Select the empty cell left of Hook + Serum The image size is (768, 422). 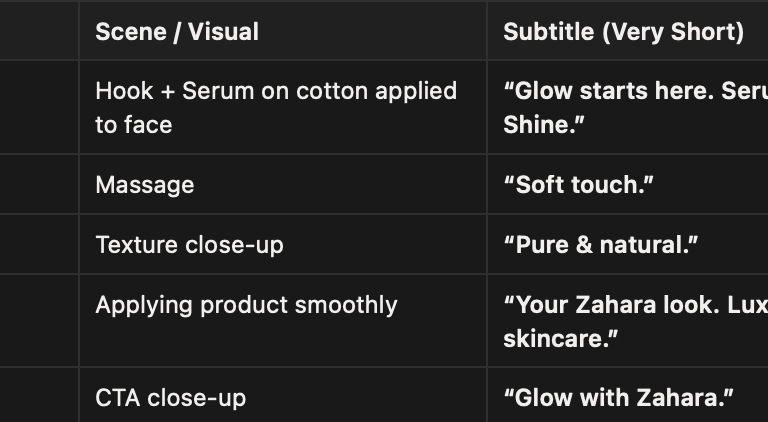(x=39, y=107)
